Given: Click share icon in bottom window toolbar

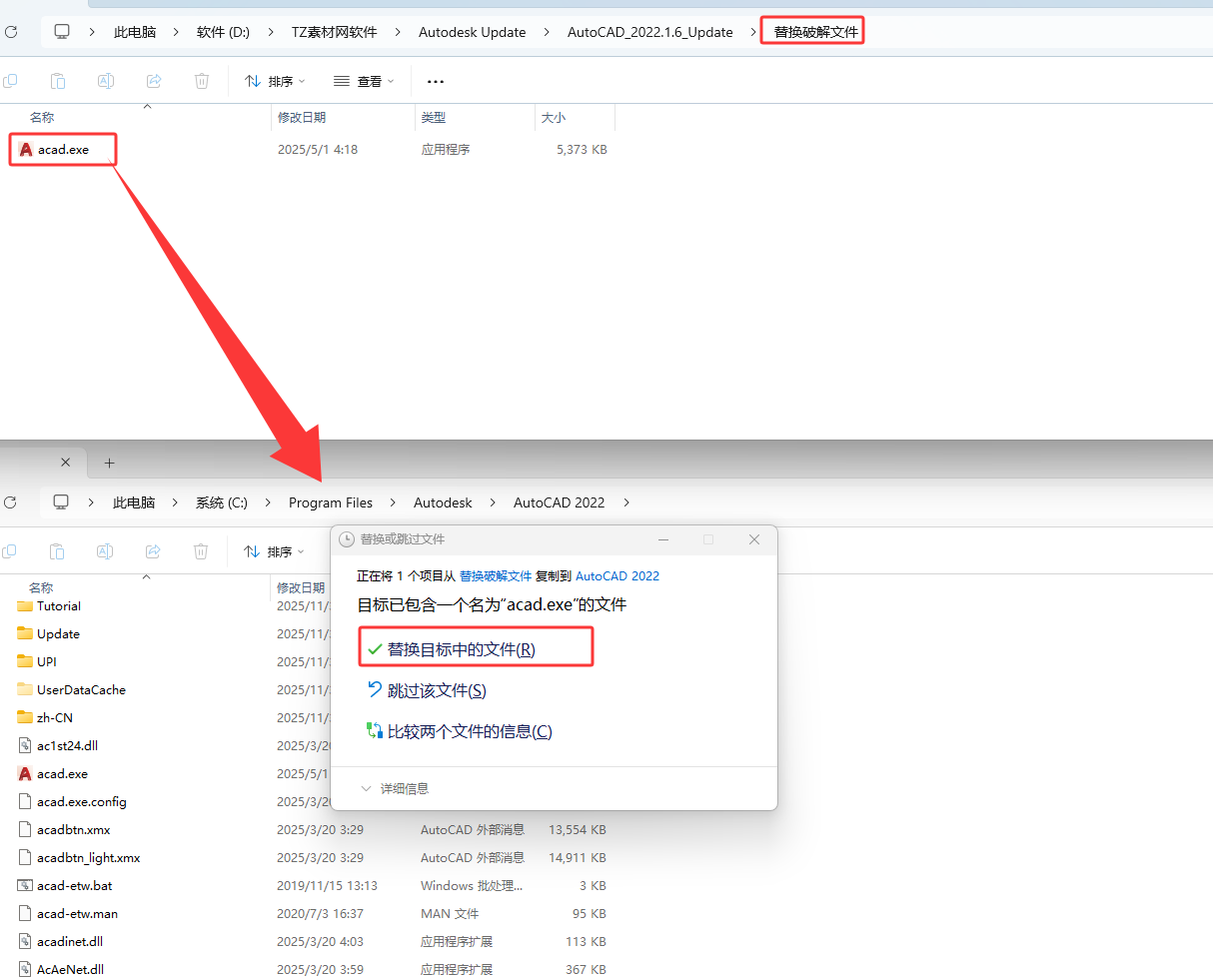Looking at the screenshot, I should pyautogui.click(x=153, y=551).
